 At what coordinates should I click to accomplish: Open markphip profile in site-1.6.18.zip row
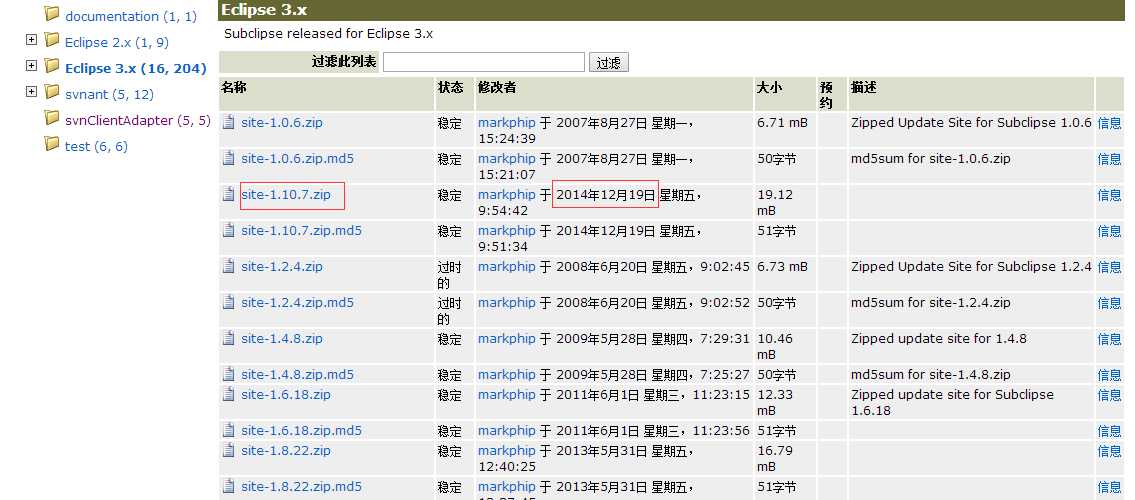pyautogui.click(x=507, y=395)
